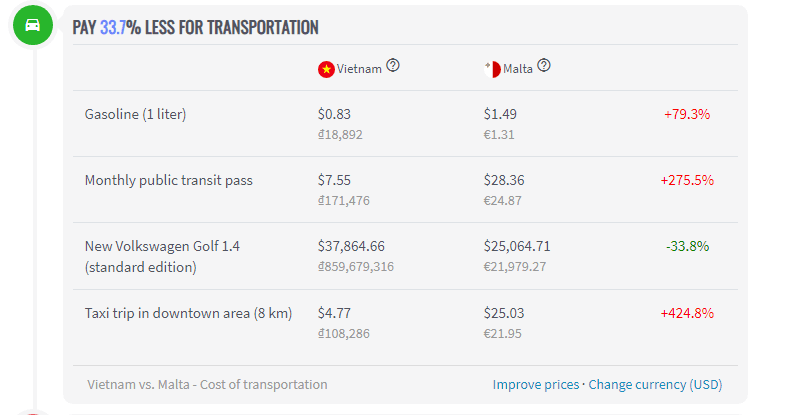Viewport: 785px width, 415px height.
Task: Click the Vietnam flag icon
Action: (326, 69)
